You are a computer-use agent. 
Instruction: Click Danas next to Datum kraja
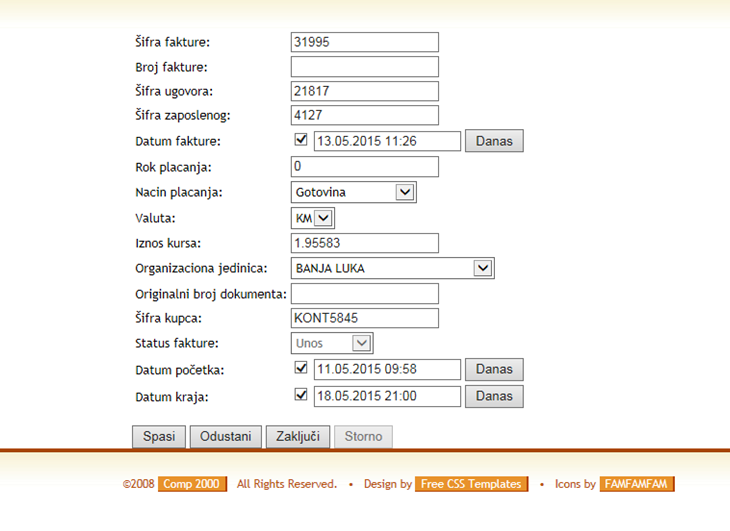point(494,396)
